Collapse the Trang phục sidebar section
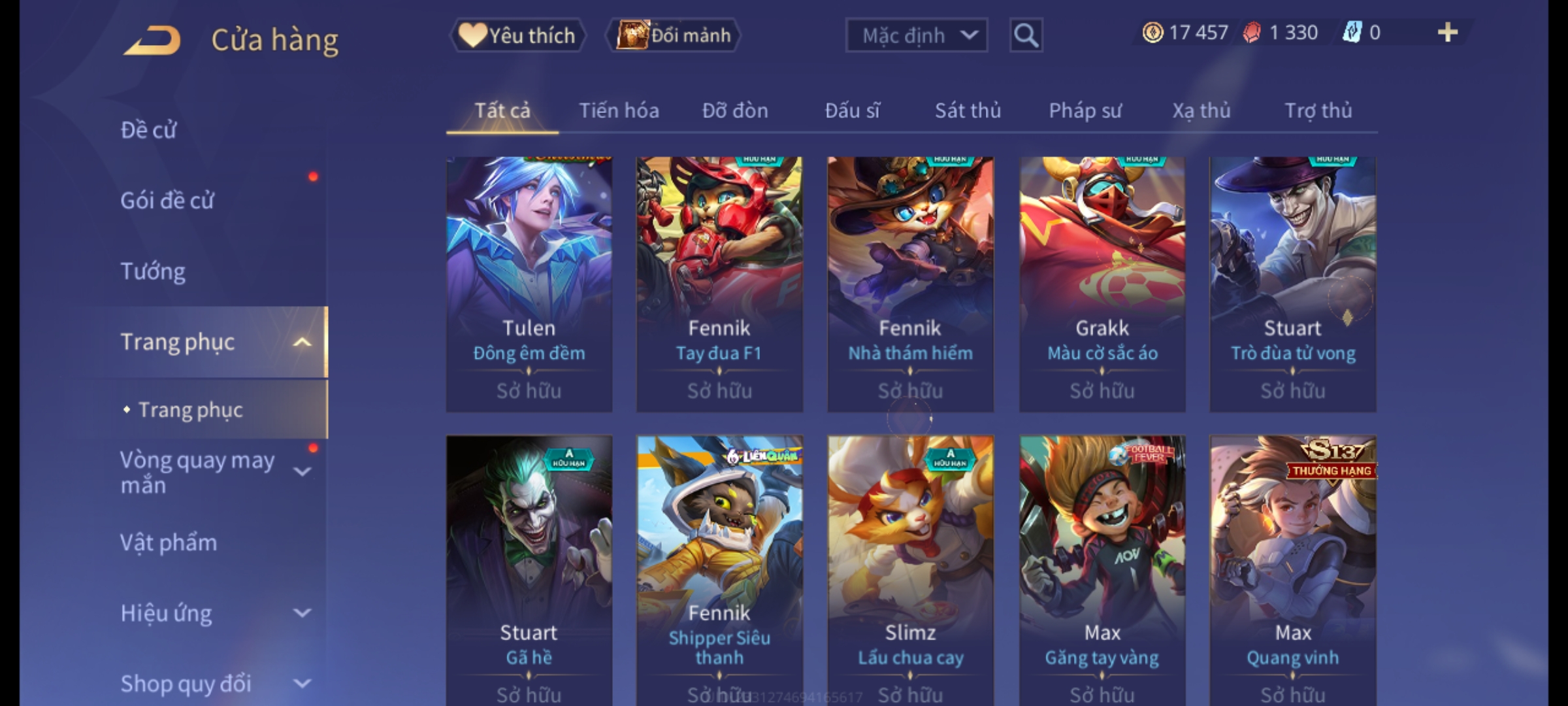1568x706 pixels. pyautogui.click(x=302, y=342)
